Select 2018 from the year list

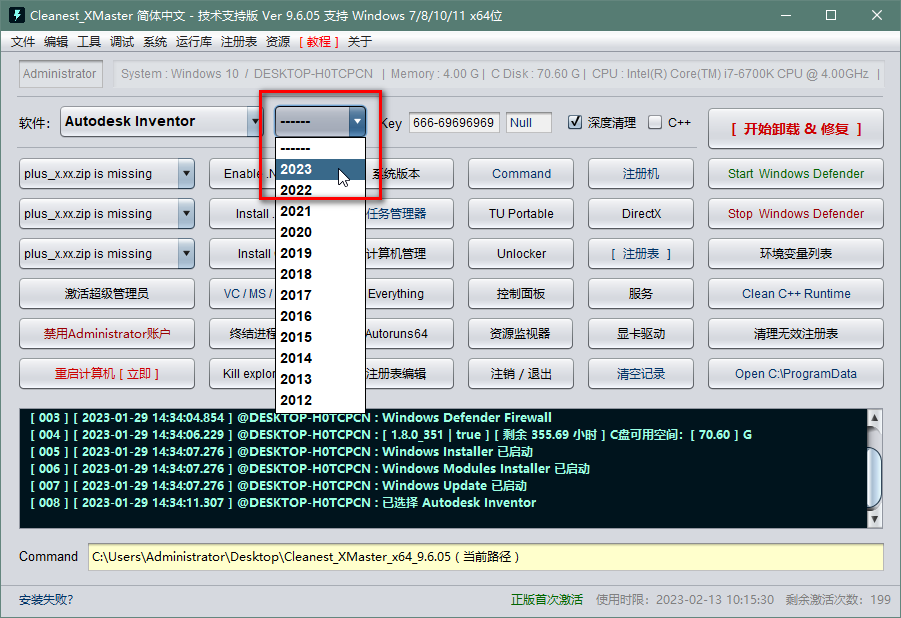click(x=320, y=274)
